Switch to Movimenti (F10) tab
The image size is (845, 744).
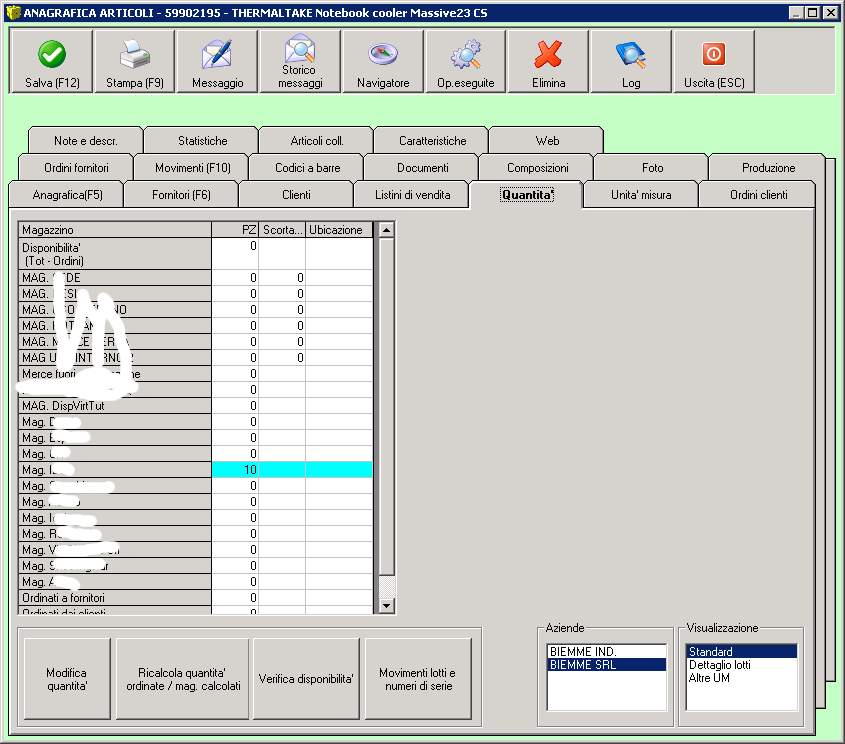click(192, 168)
